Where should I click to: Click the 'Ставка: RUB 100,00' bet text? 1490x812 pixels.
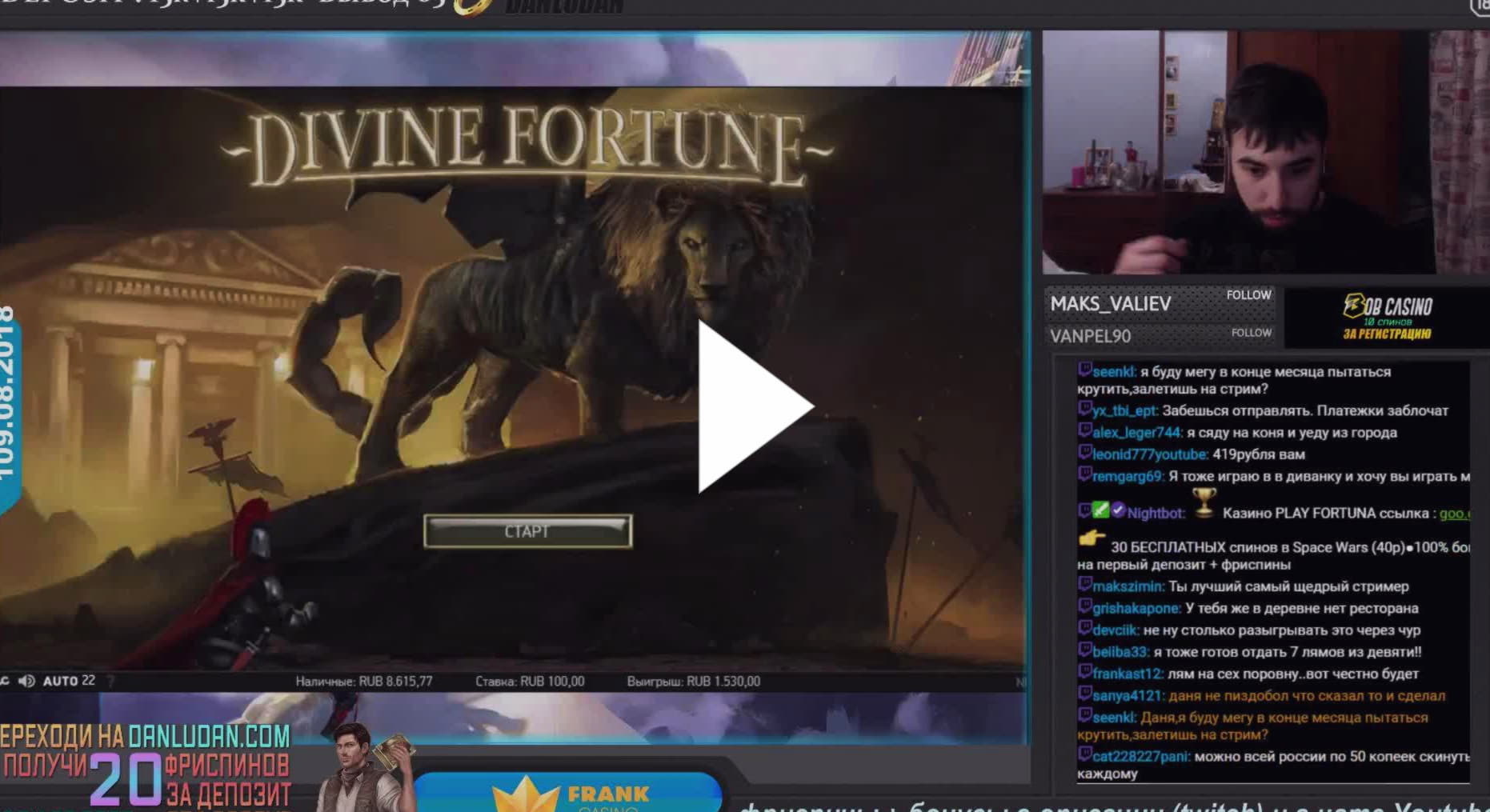click(530, 682)
